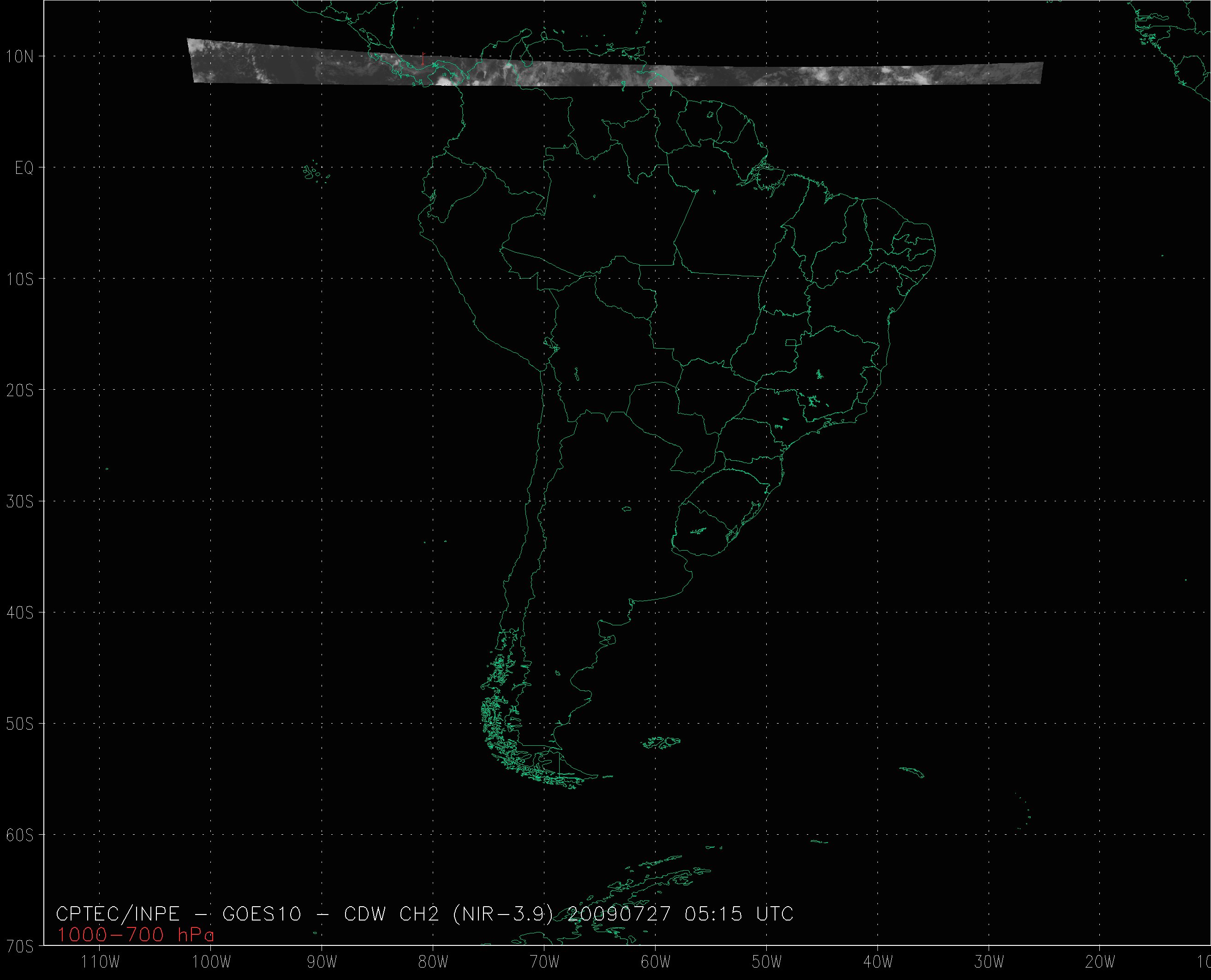Viewport: 1211px width, 980px height.
Task: Select the 90W longitude label
Action: pyautogui.click(x=322, y=962)
